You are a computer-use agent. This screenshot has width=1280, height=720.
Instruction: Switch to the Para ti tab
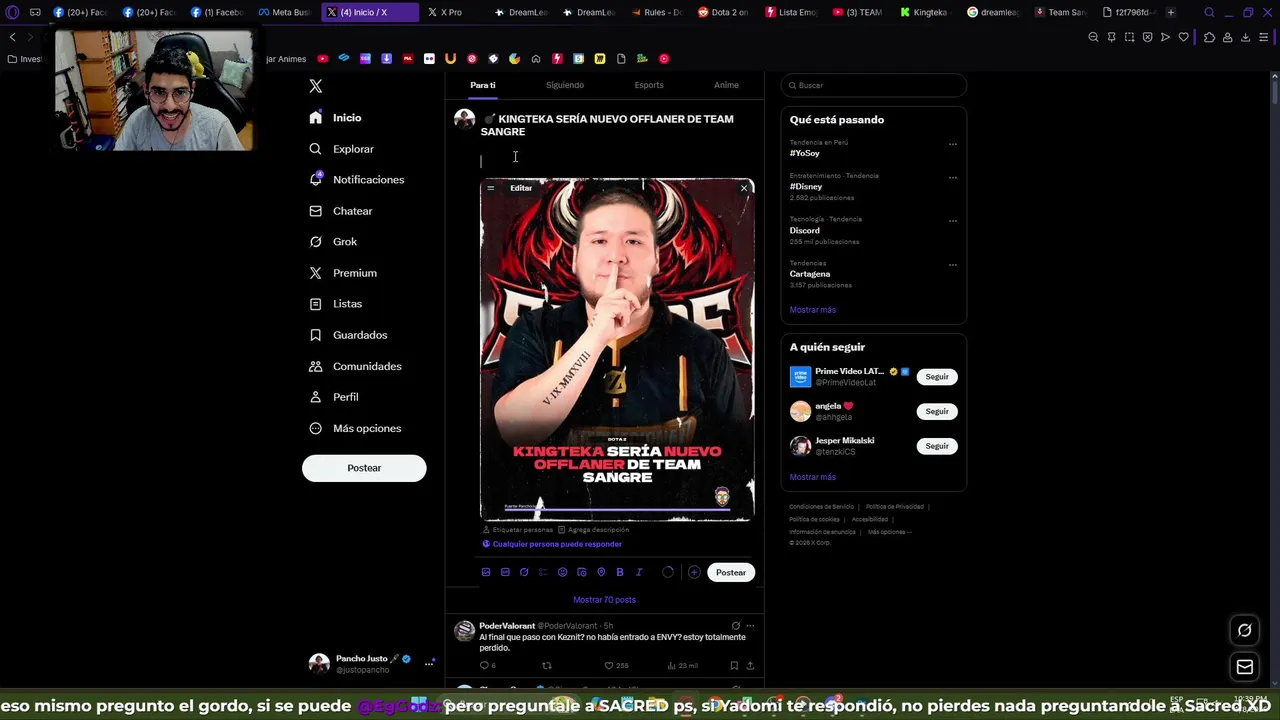pos(483,85)
